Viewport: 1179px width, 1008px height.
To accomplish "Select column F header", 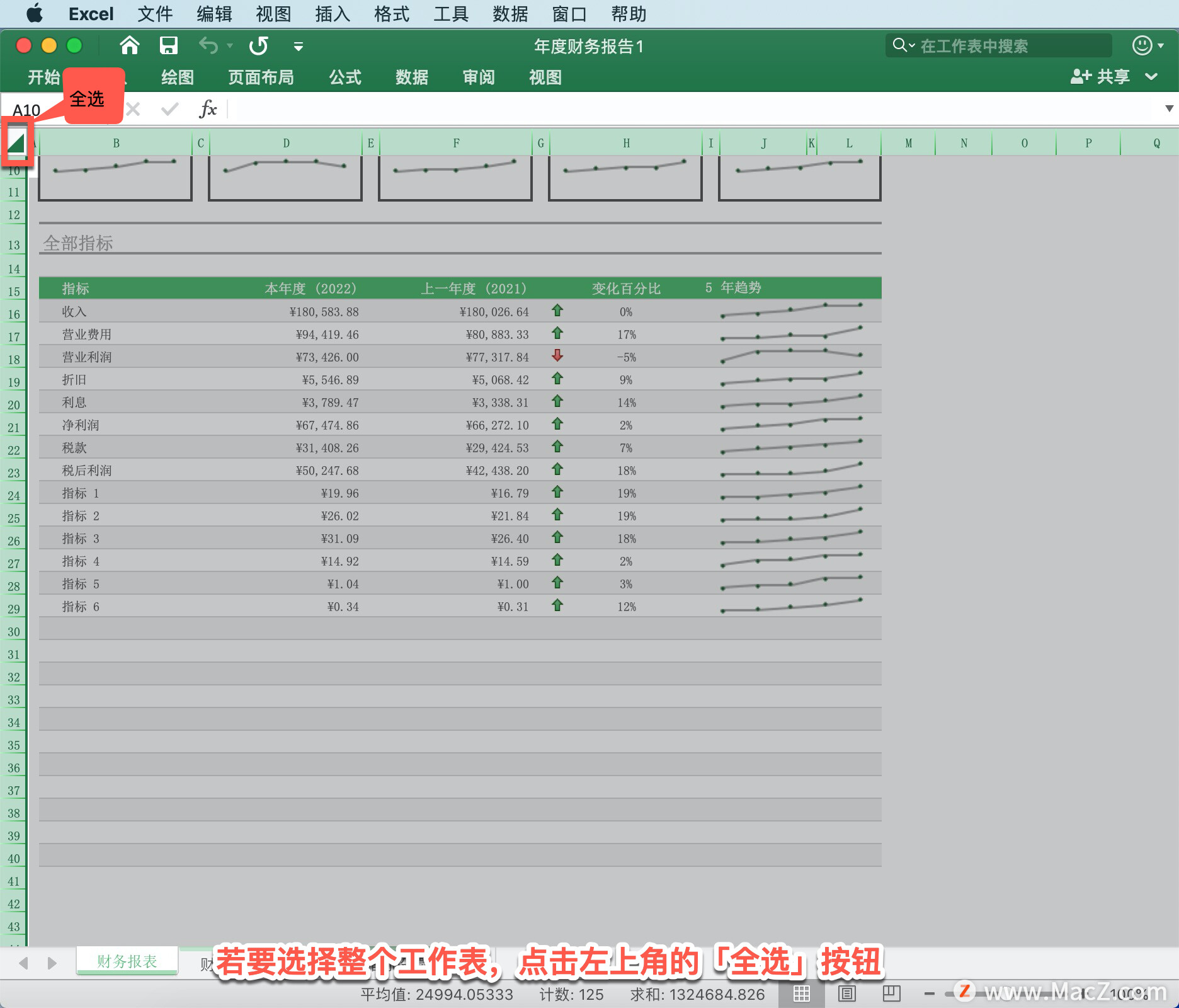I will [456, 143].
